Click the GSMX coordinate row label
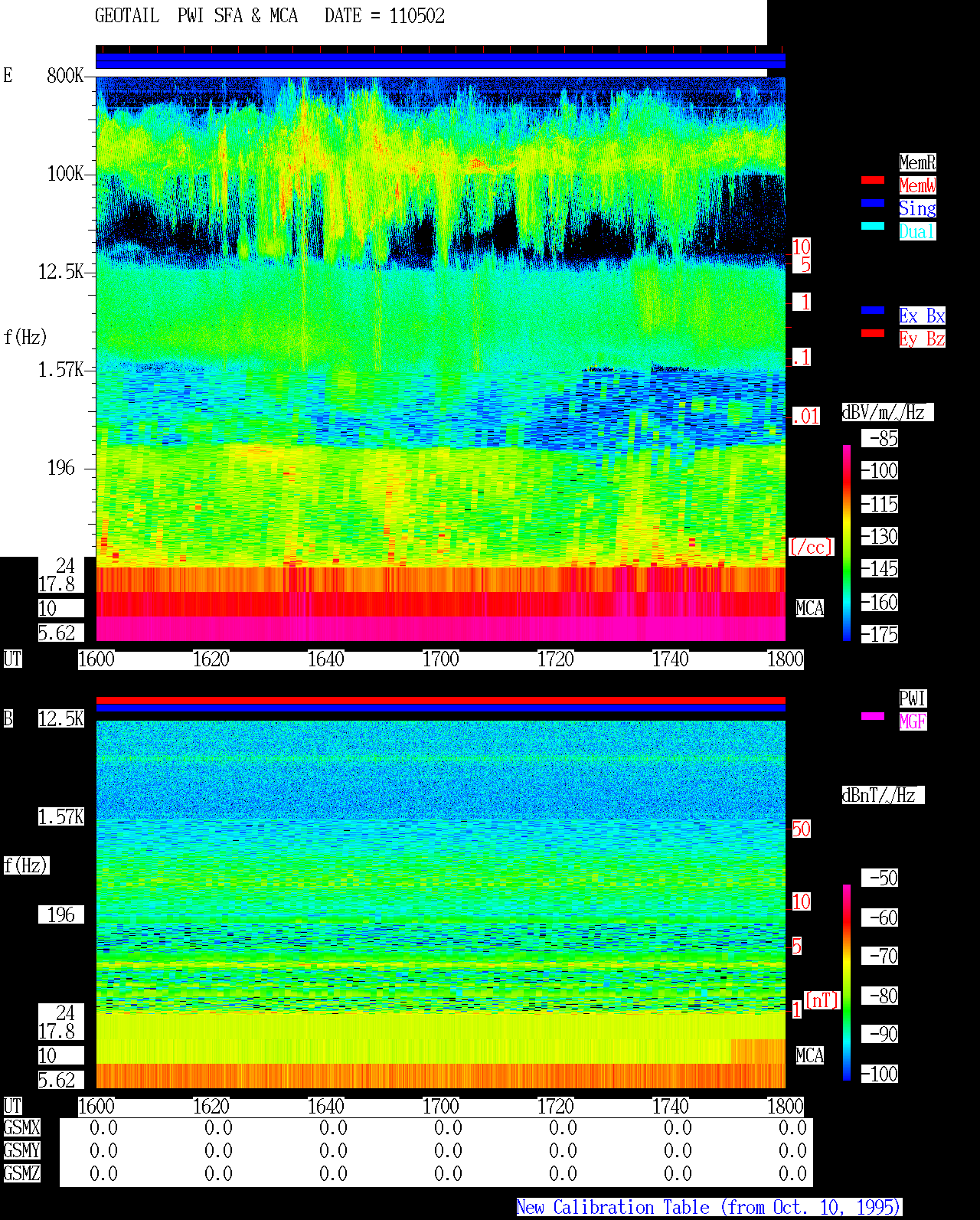This screenshot has width=980, height=1220. click(21, 1128)
